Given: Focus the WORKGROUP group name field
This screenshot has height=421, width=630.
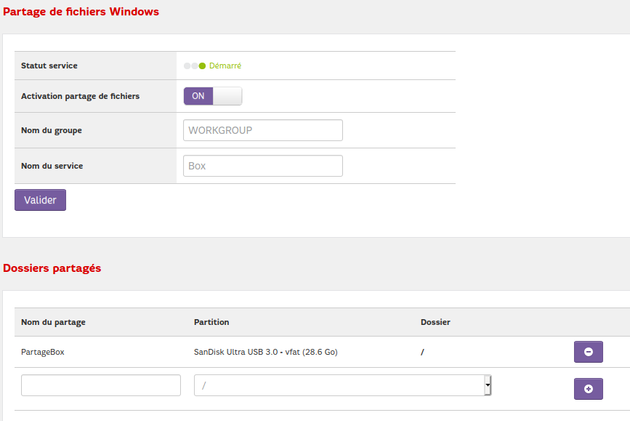Looking at the screenshot, I should pos(263,131).
